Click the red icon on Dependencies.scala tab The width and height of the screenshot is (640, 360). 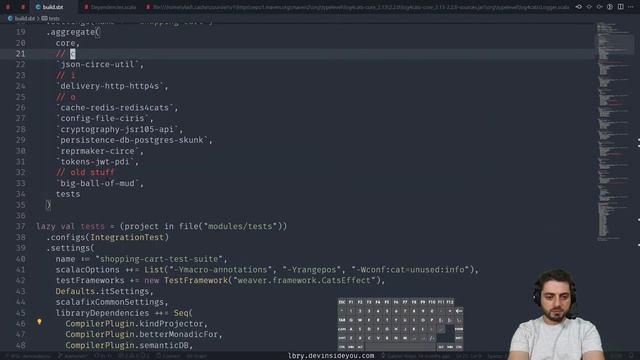tap(86, 7)
